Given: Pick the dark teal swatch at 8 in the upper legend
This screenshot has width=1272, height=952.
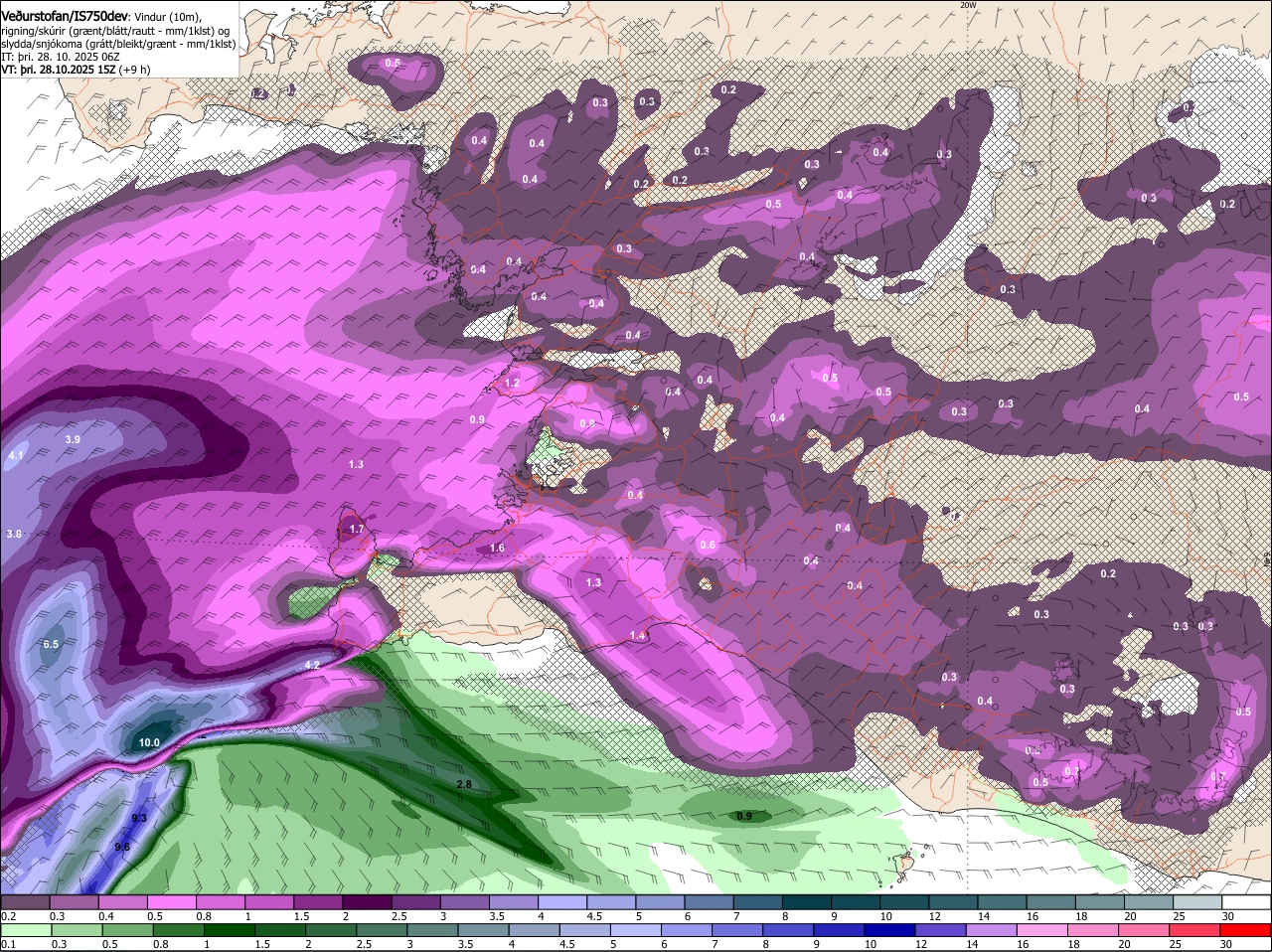Looking at the screenshot, I should tap(809, 901).
